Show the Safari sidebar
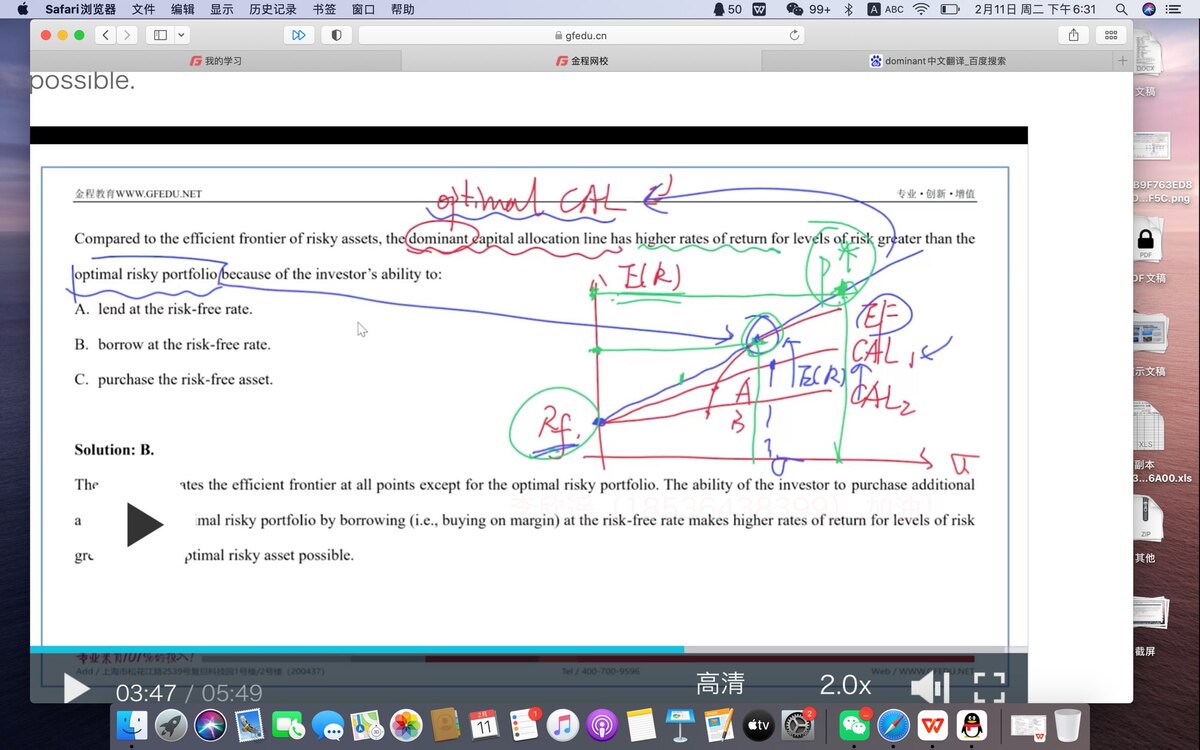 click(x=160, y=35)
